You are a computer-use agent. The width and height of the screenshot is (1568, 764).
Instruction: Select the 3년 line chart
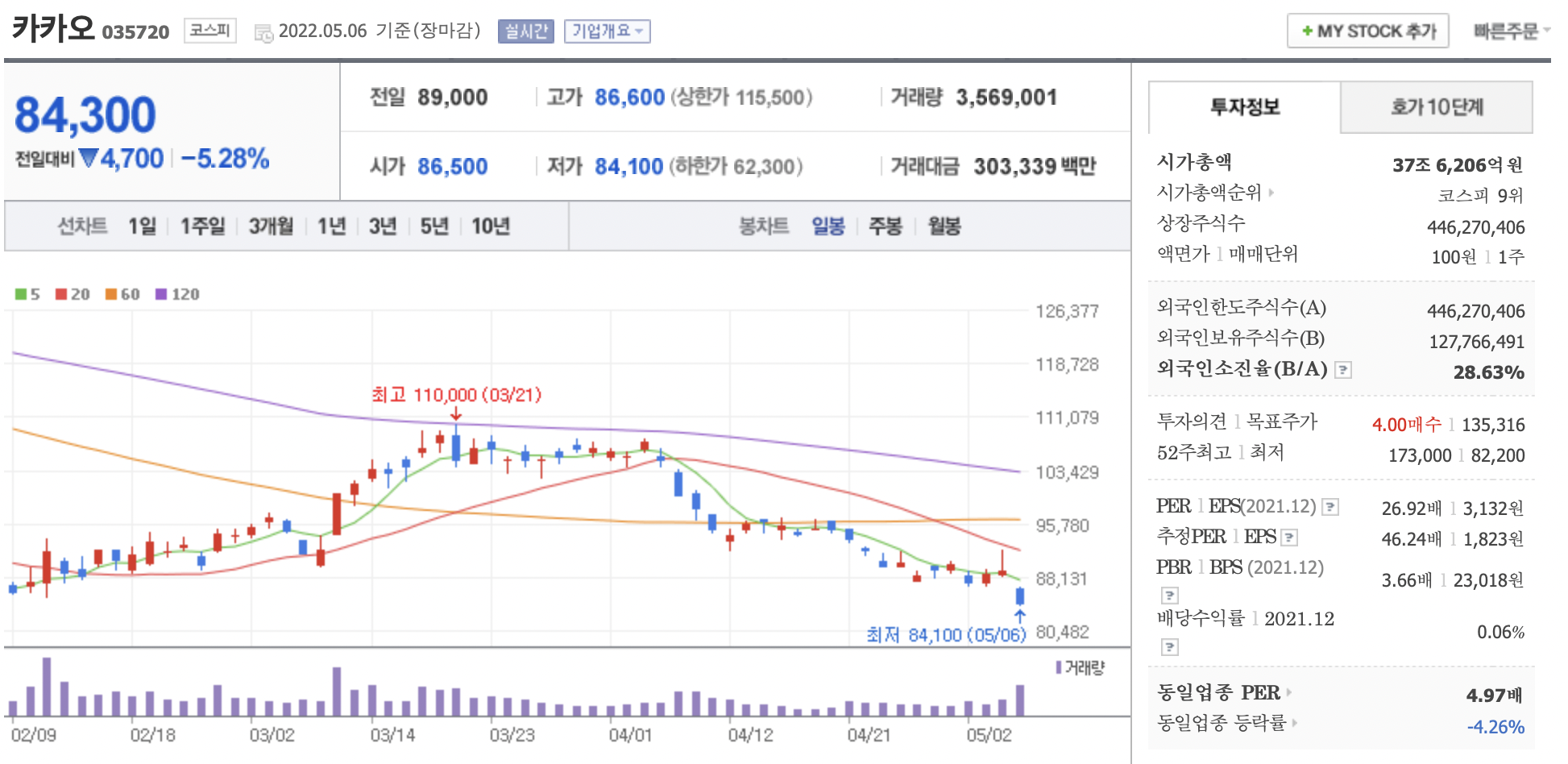pos(383,226)
